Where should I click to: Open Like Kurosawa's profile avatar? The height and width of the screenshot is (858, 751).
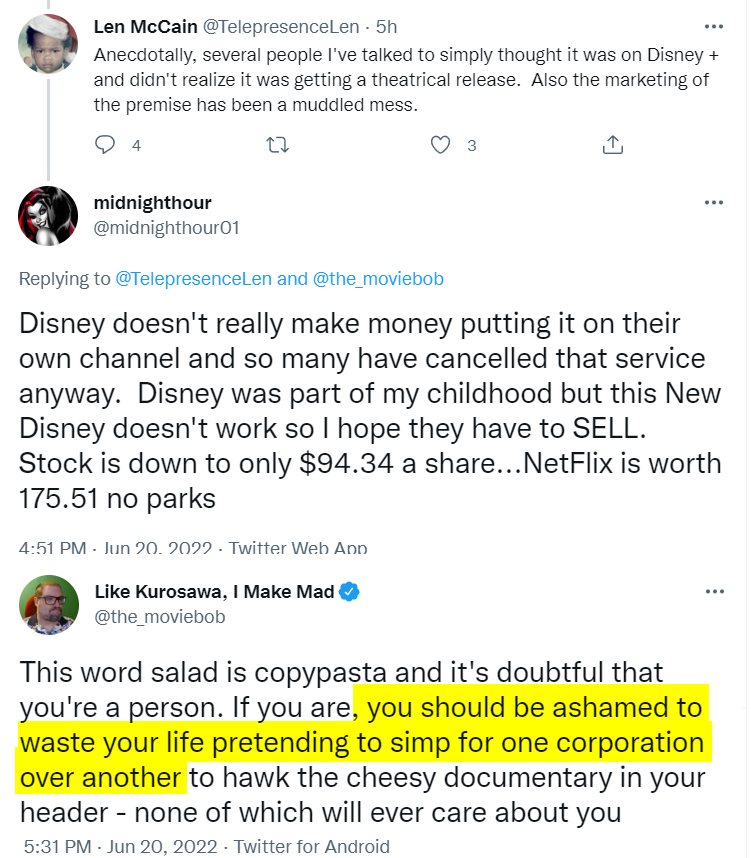coord(48,604)
